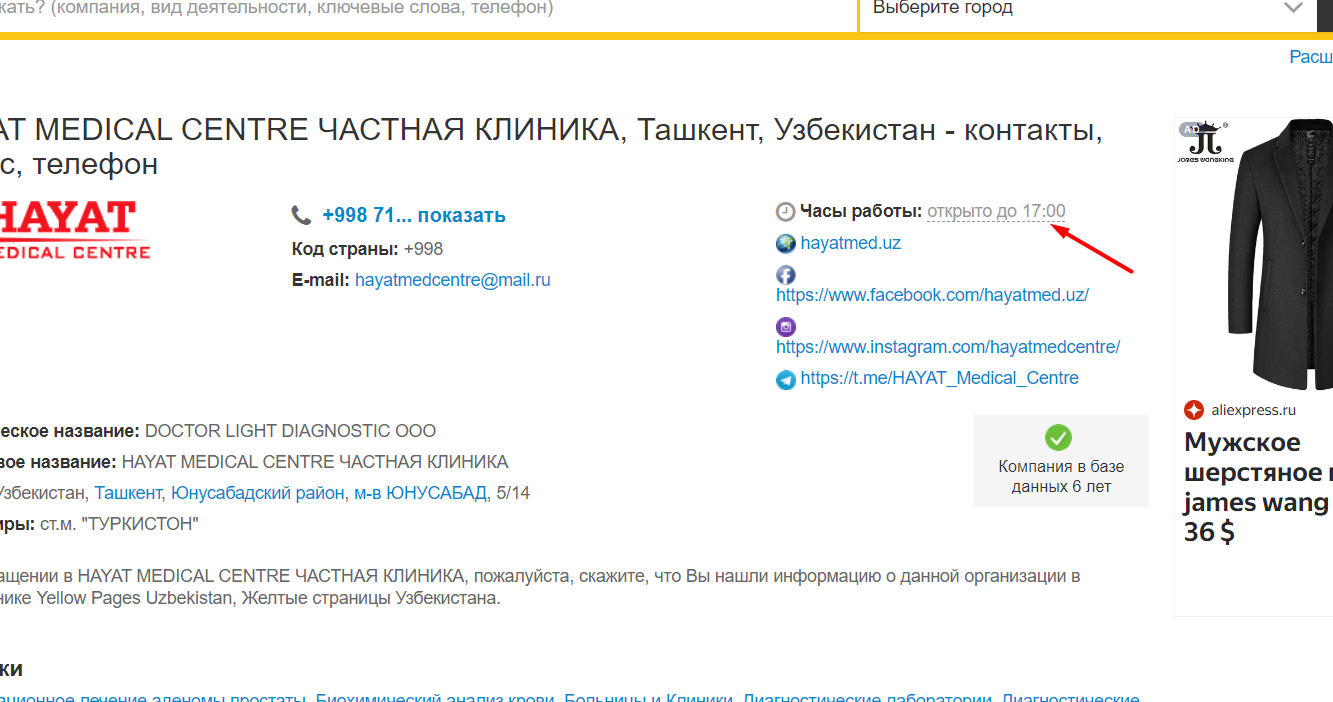
Task: Open email hayatmedcentre@mail.ru link
Action: pos(453,280)
